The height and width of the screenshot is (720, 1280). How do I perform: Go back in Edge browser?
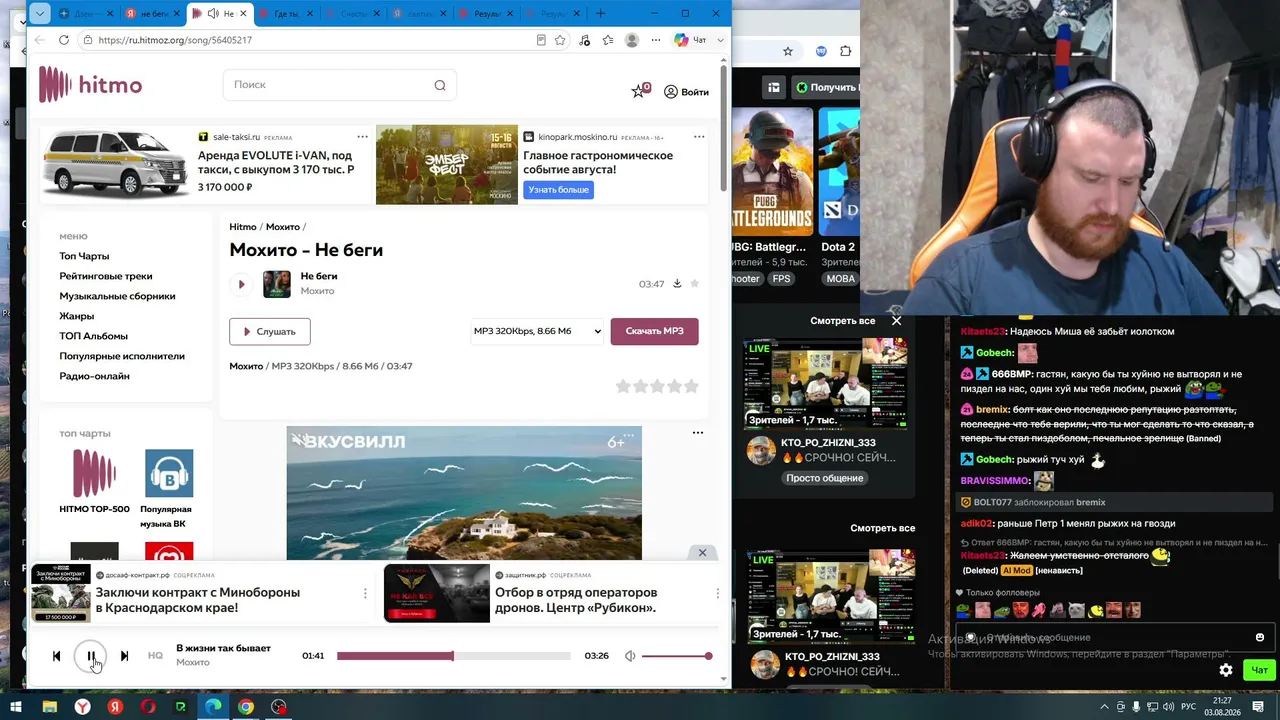[40, 40]
